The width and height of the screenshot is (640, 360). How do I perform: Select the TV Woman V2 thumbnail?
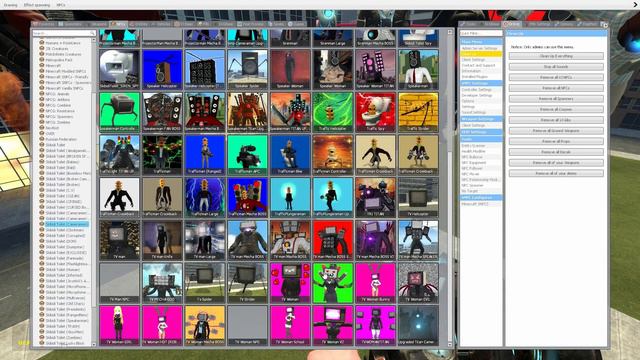(x=333, y=325)
